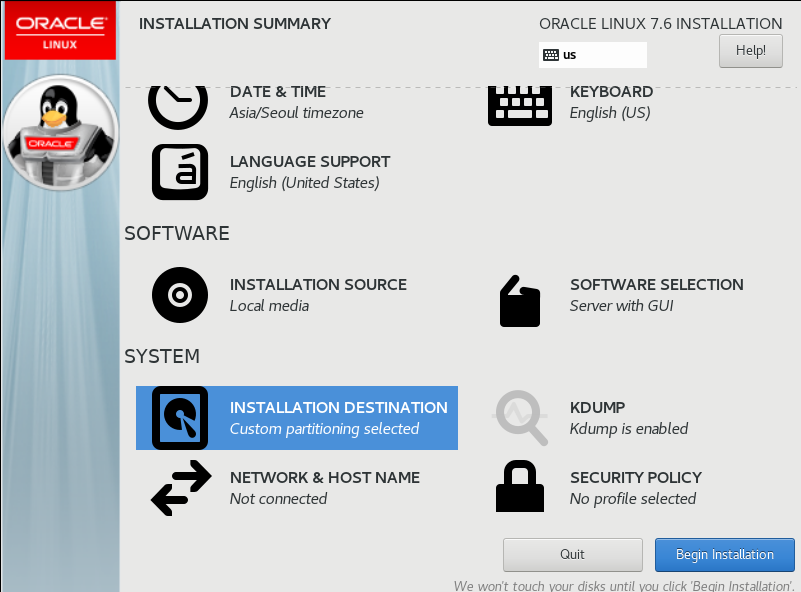Open Security Policy padlock icon
Image resolution: width=801 pixels, height=592 pixels.
click(520, 486)
